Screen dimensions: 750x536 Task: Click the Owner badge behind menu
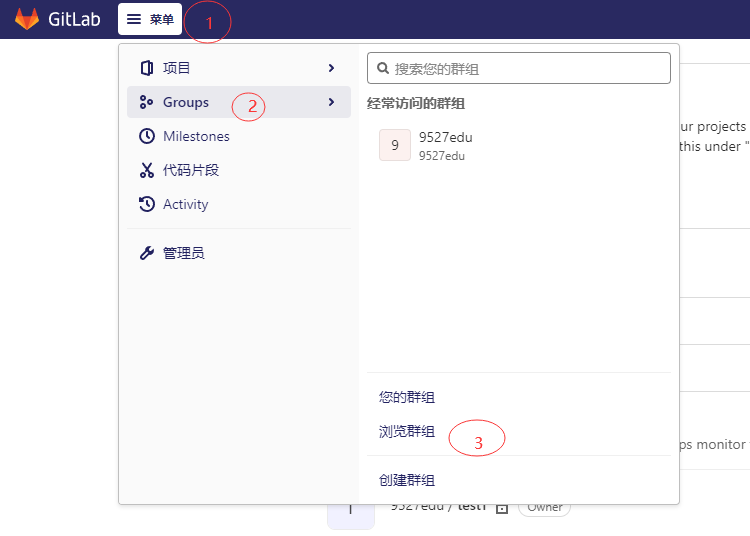tap(544, 508)
